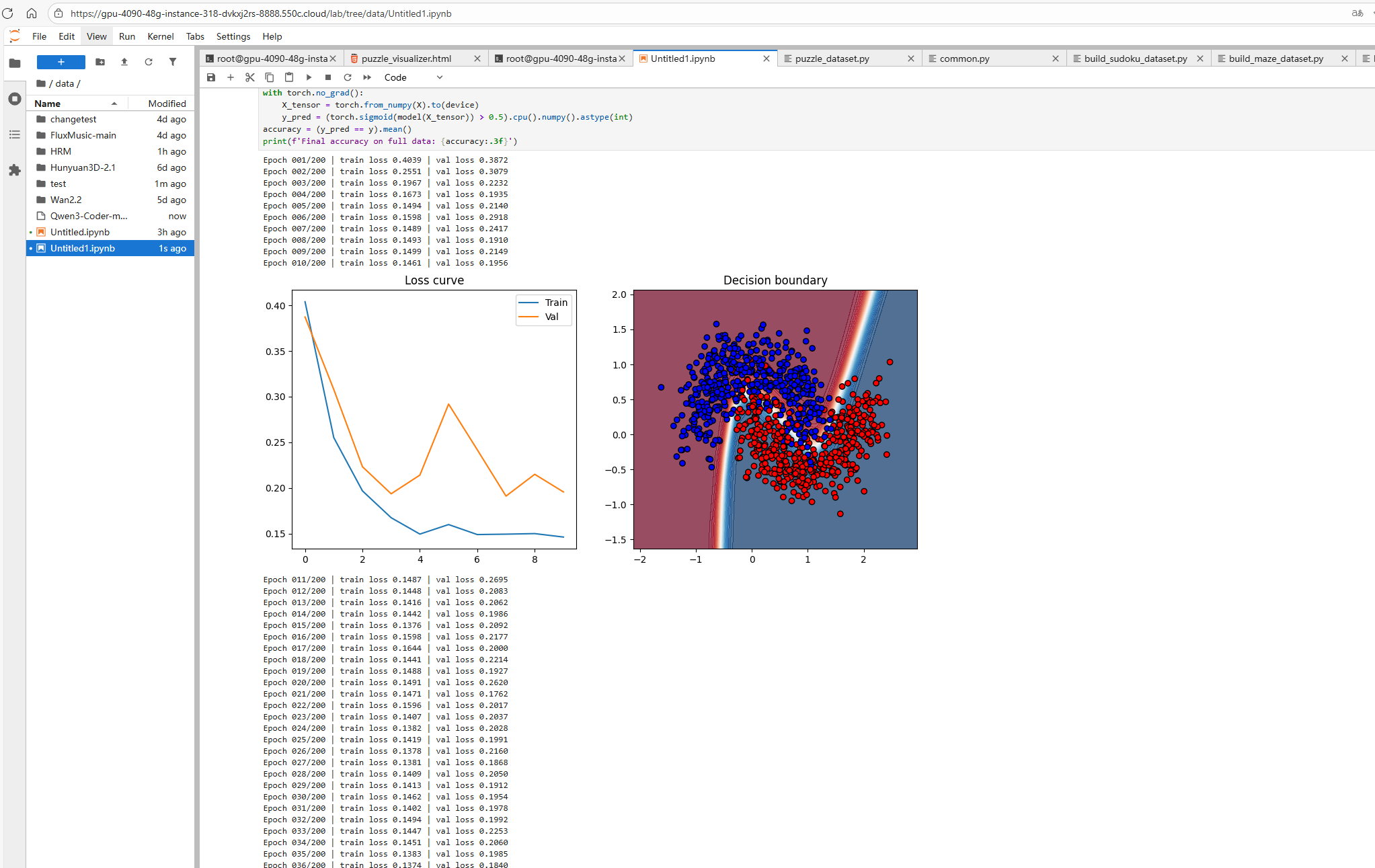Image resolution: width=1375 pixels, height=868 pixels.
Task: Open the HRM folder in the file browser
Action: coord(61,151)
